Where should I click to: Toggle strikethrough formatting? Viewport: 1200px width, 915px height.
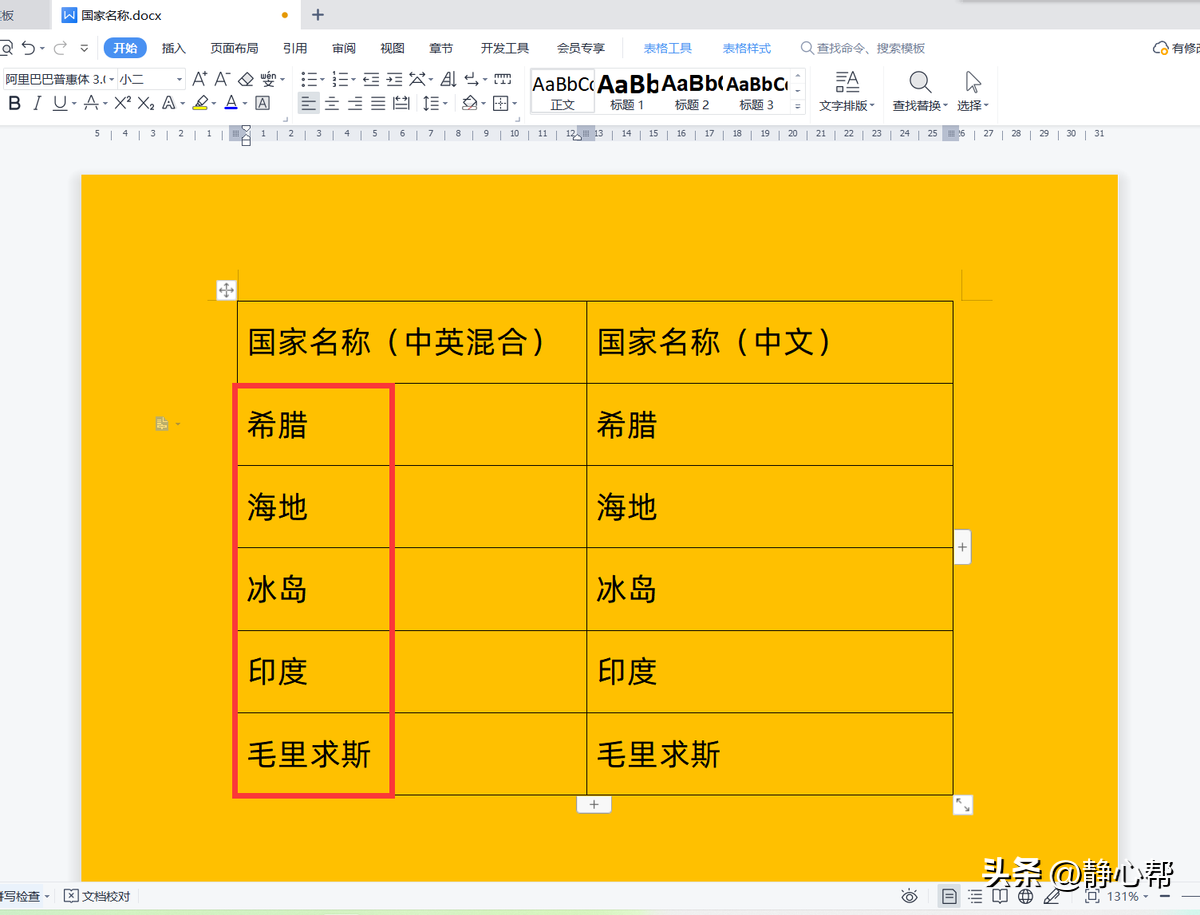tap(91, 103)
